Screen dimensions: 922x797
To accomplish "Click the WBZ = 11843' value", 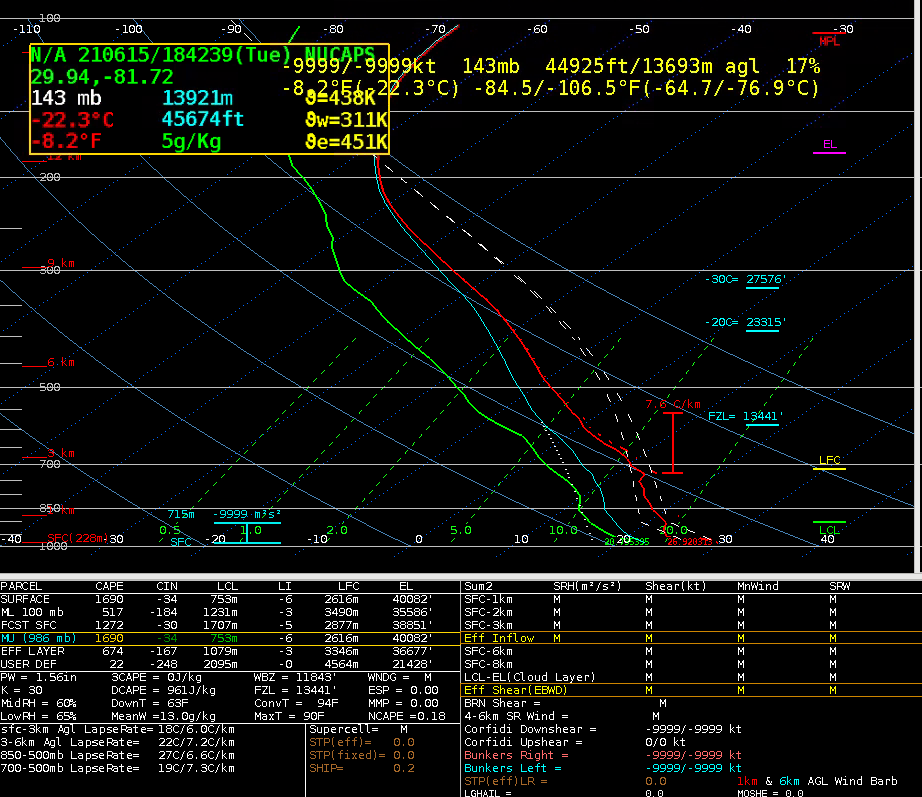I will point(296,678).
